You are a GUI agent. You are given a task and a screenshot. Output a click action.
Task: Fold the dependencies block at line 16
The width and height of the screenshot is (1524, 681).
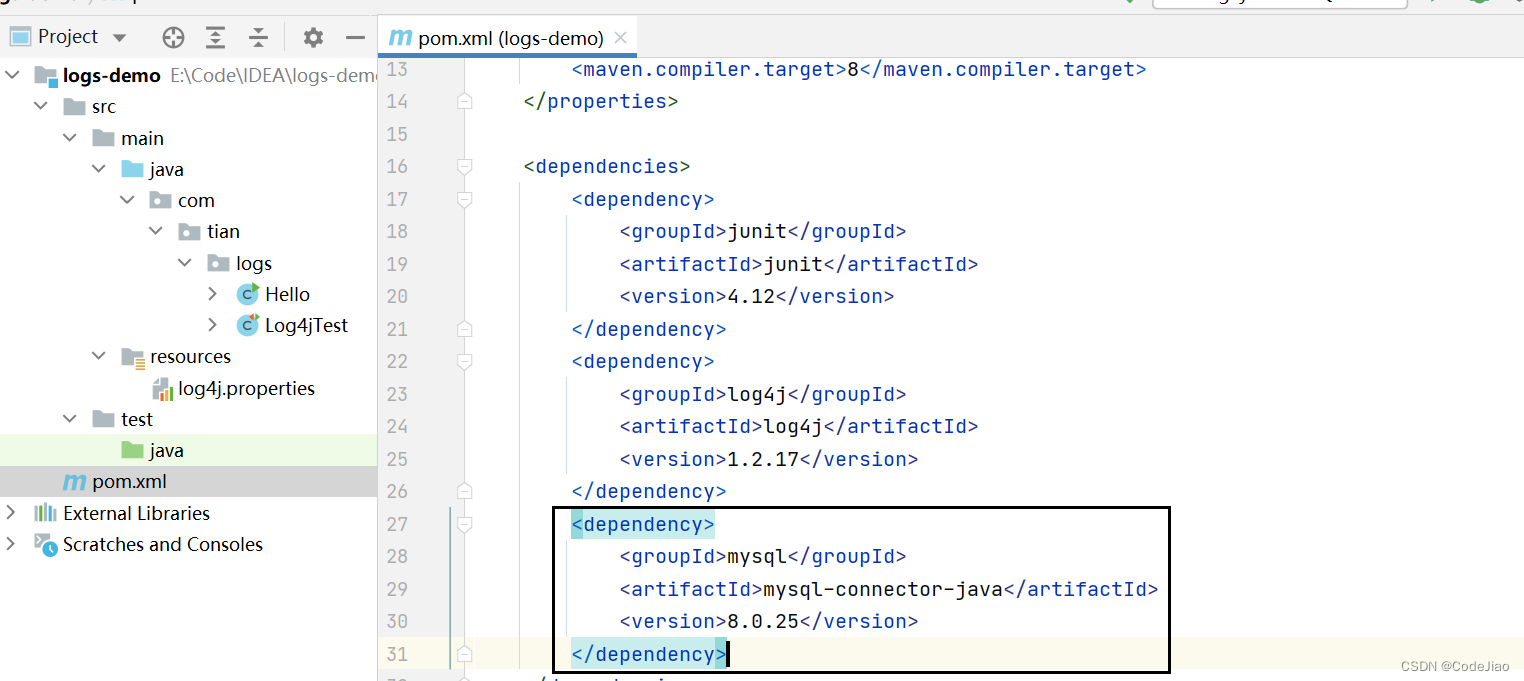(x=464, y=166)
